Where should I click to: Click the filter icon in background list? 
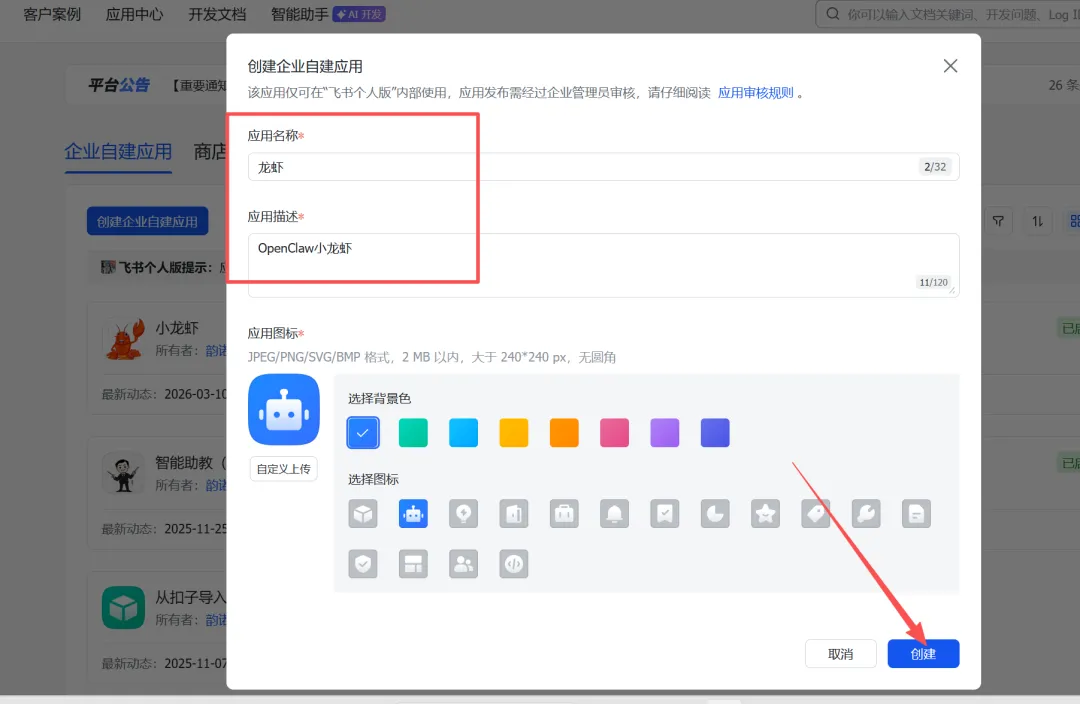point(998,221)
